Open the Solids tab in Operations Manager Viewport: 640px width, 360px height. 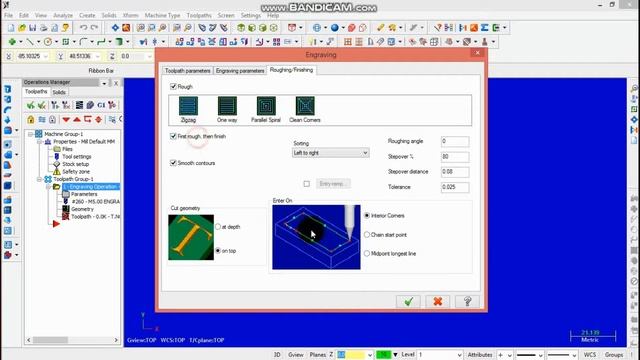[x=59, y=92]
